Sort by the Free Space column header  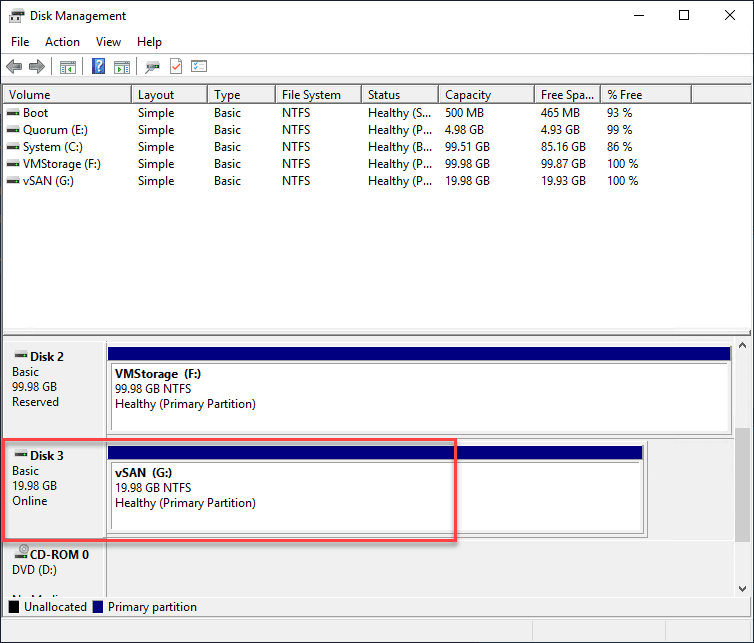(568, 95)
